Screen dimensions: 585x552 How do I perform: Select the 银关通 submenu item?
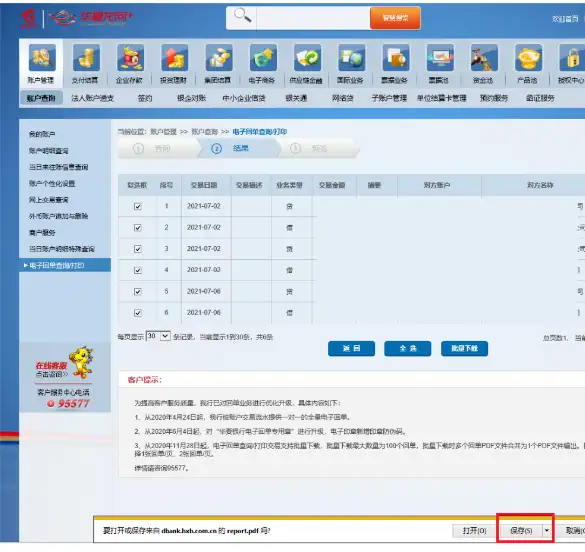pyautogui.click(x=296, y=98)
